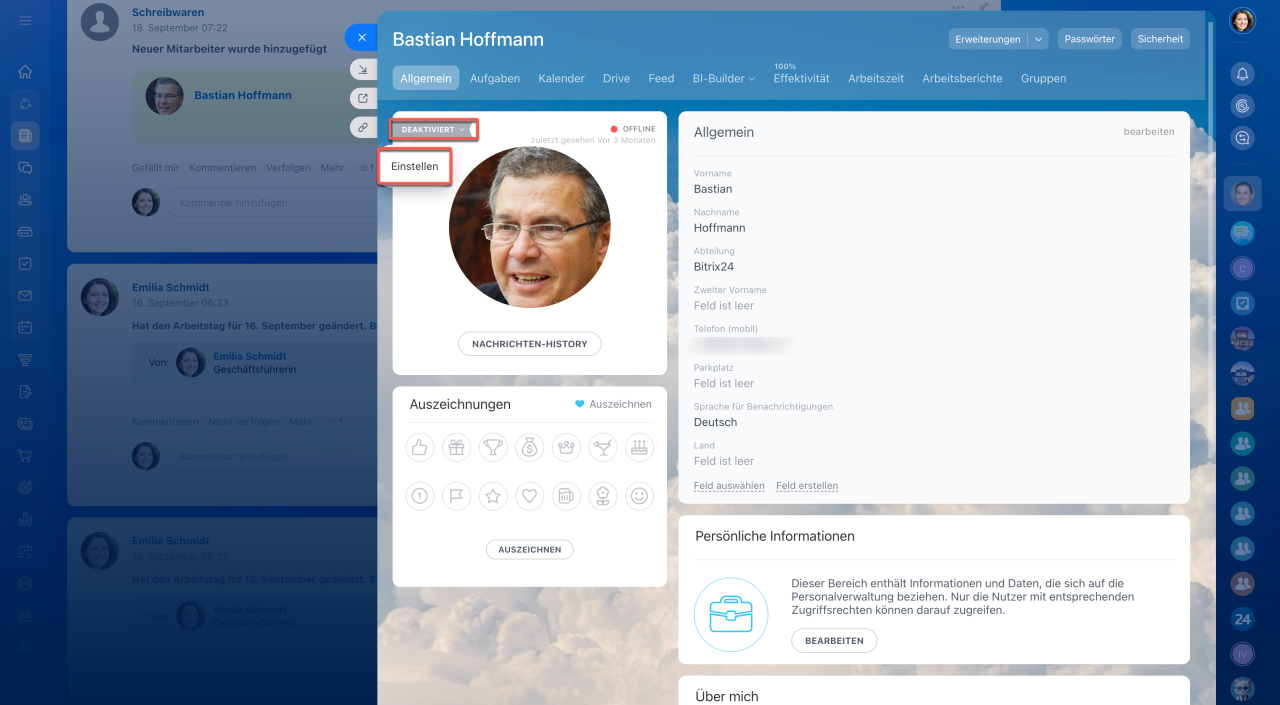Select the thumbs-up award icon
Viewport: 1280px width, 705px height.
click(x=420, y=447)
